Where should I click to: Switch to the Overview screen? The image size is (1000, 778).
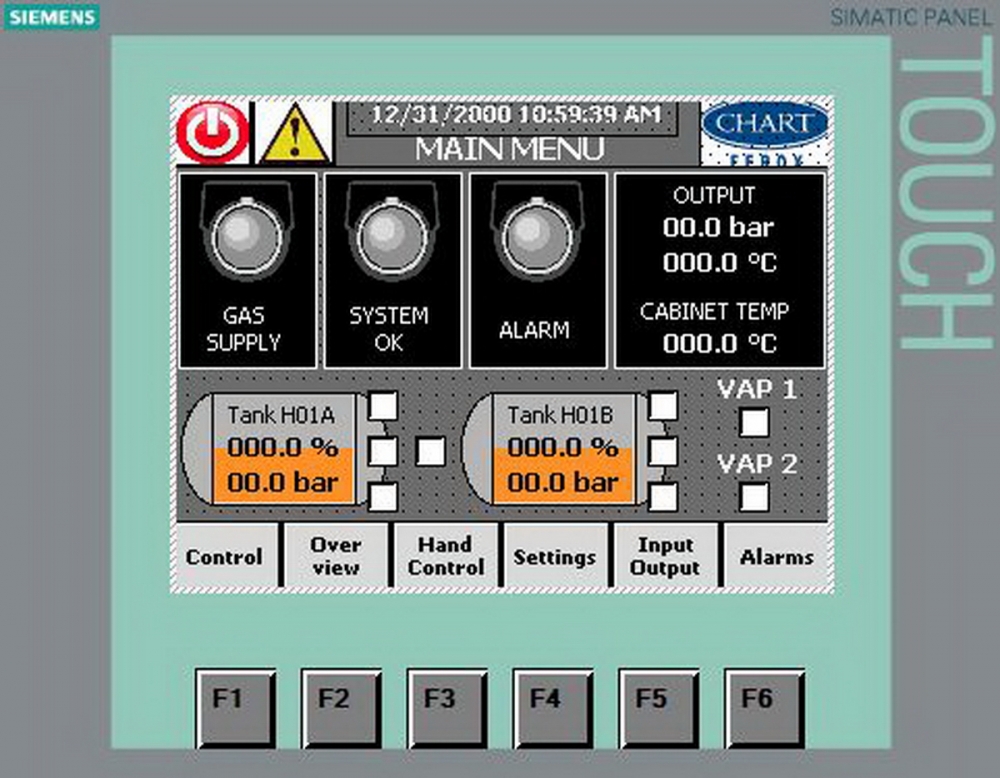tap(335, 557)
